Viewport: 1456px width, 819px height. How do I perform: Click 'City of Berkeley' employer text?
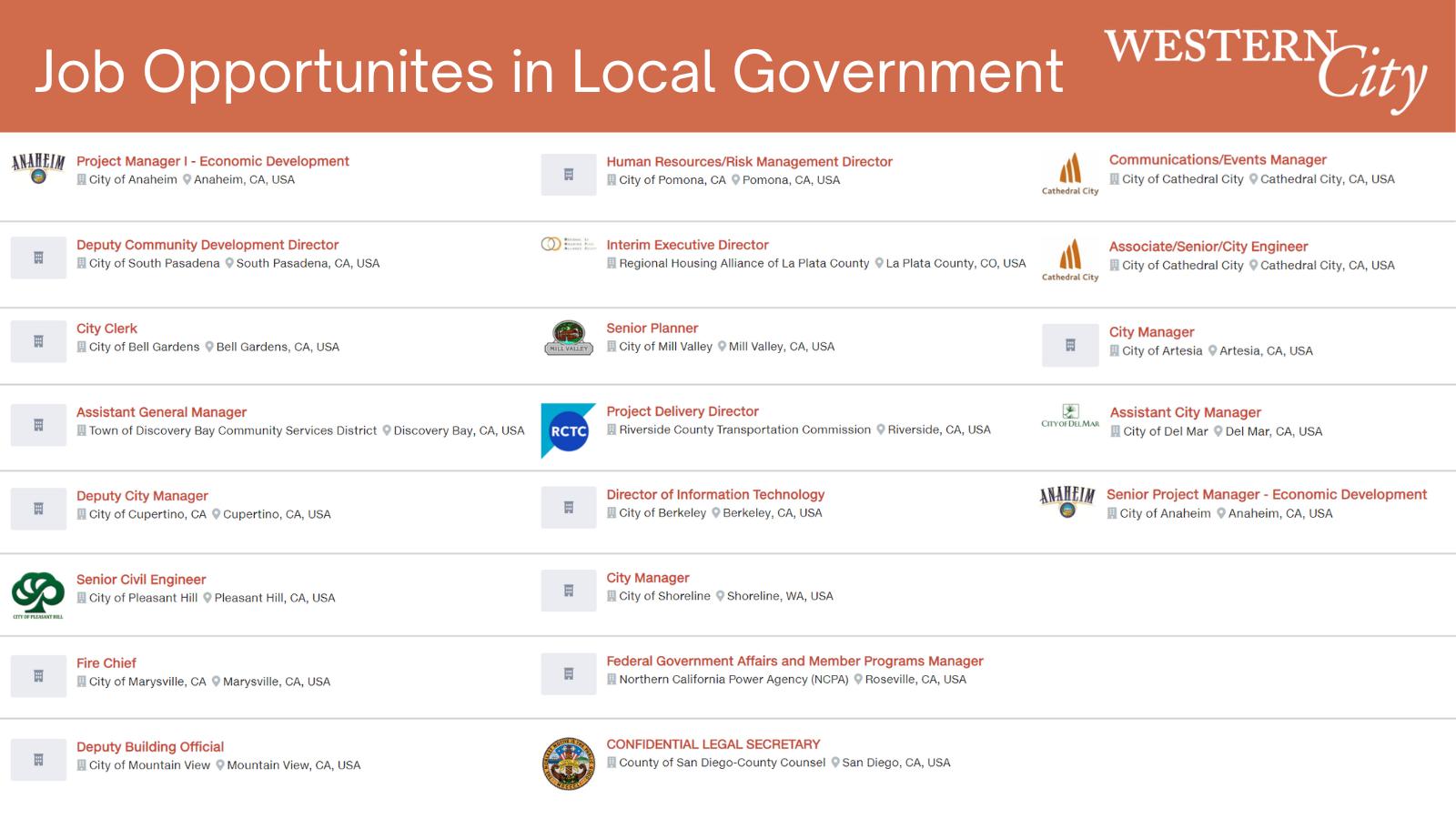[662, 513]
